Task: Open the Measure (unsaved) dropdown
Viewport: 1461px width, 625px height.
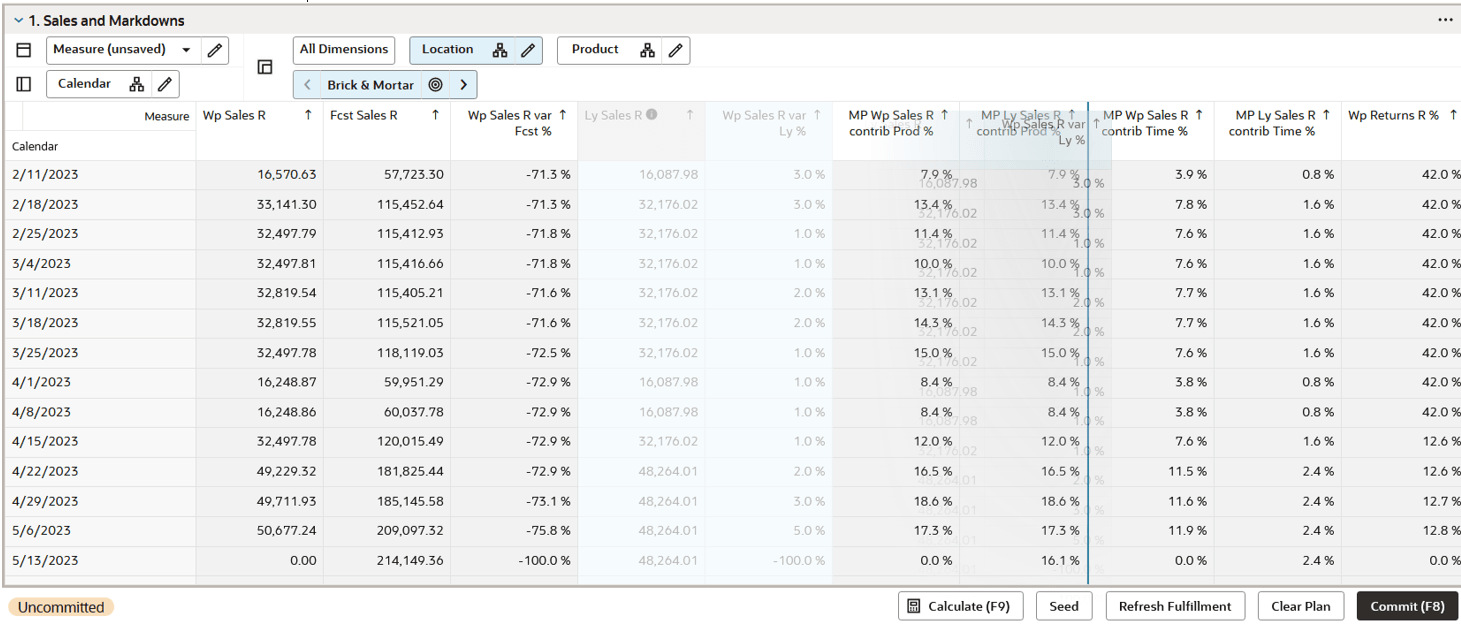Action: [186, 50]
